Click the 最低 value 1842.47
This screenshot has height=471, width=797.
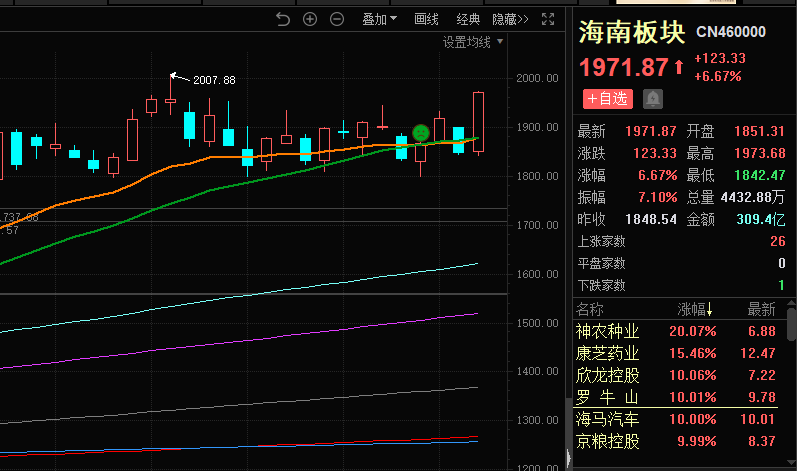(759, 175)
